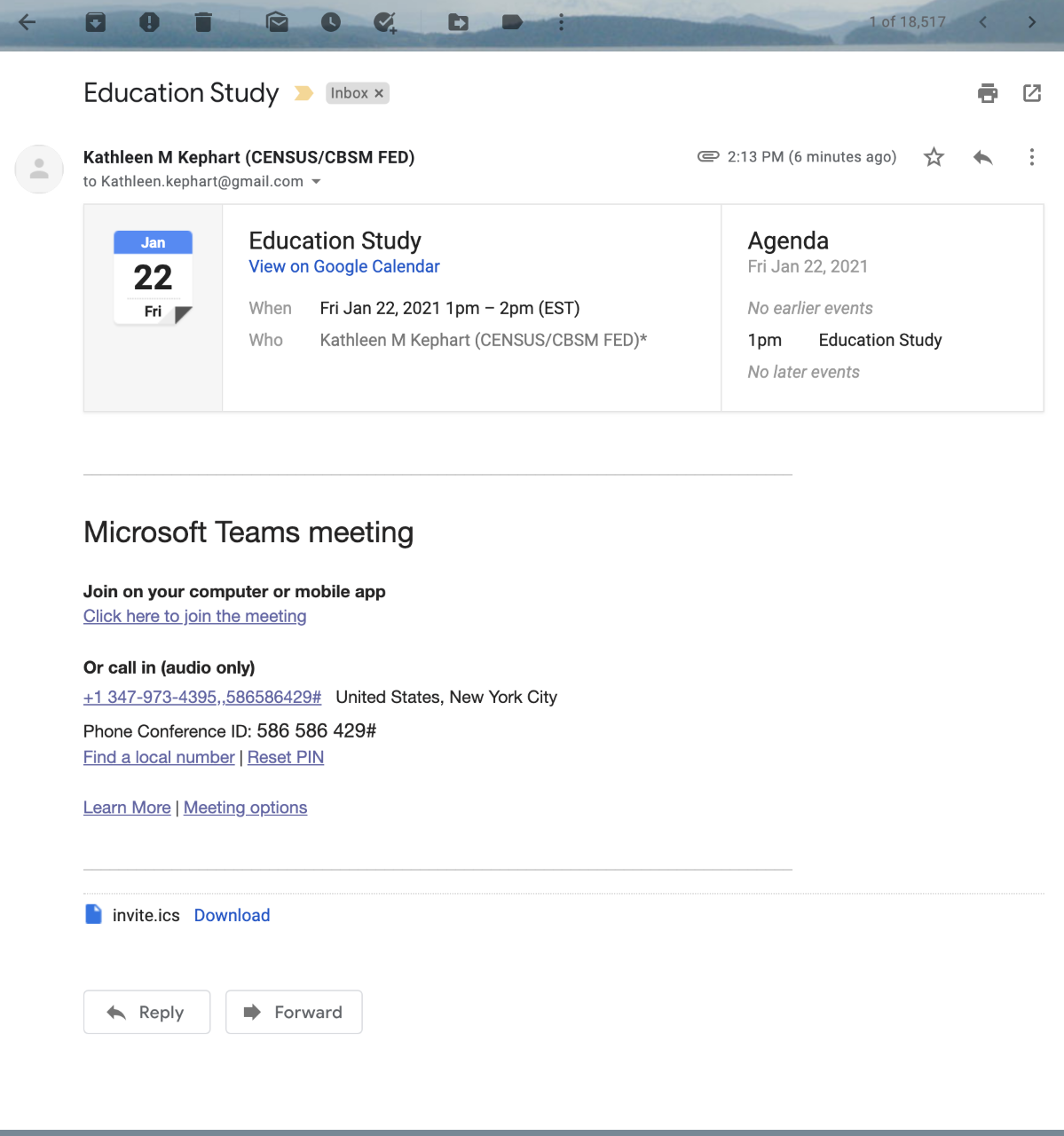Screen dimensions: 1064x1136
Task: Open the Meeting options link
Action: 246,808
